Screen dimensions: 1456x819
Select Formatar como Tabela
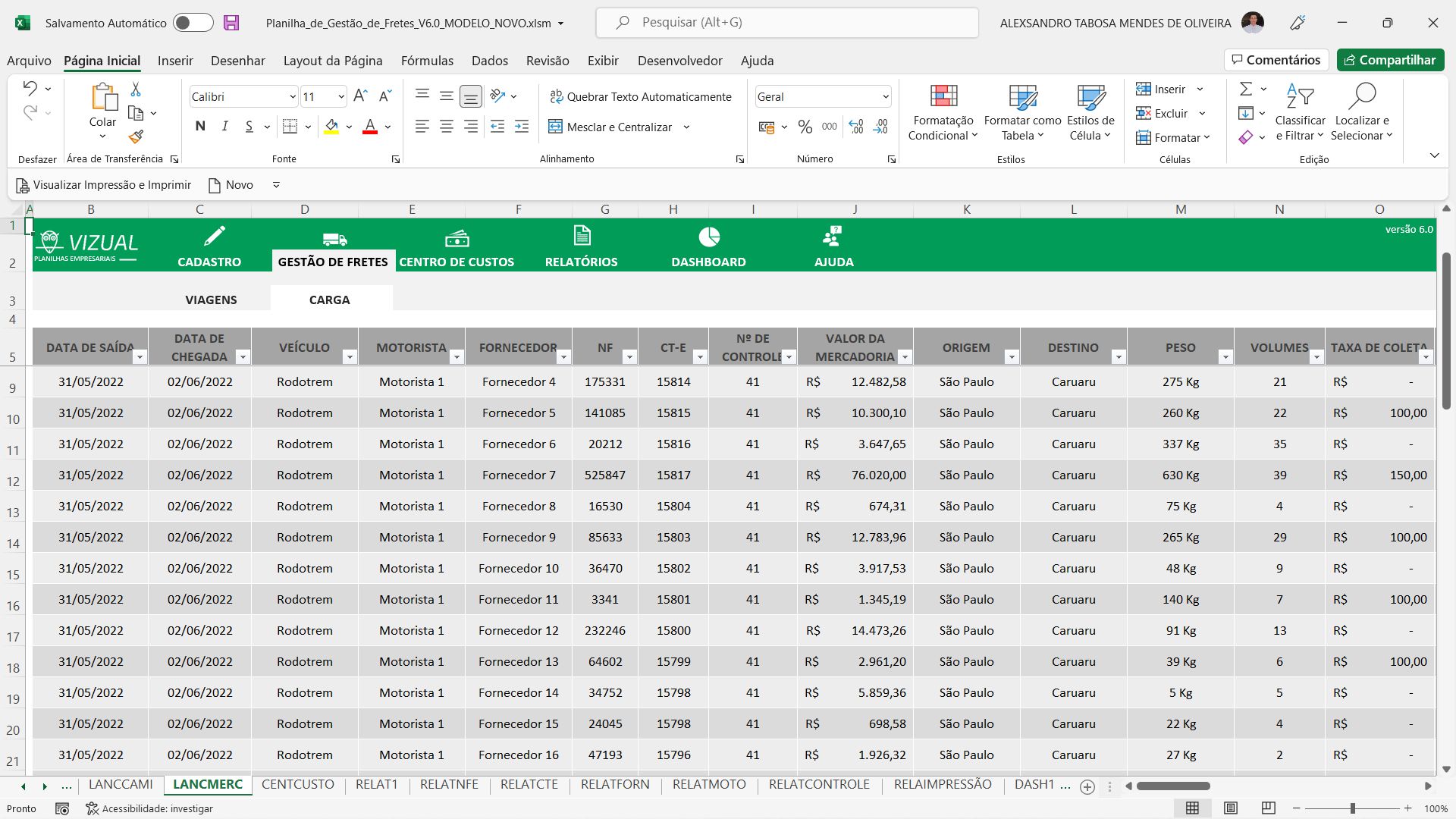pyautogui.click(x=1022, y=112)
